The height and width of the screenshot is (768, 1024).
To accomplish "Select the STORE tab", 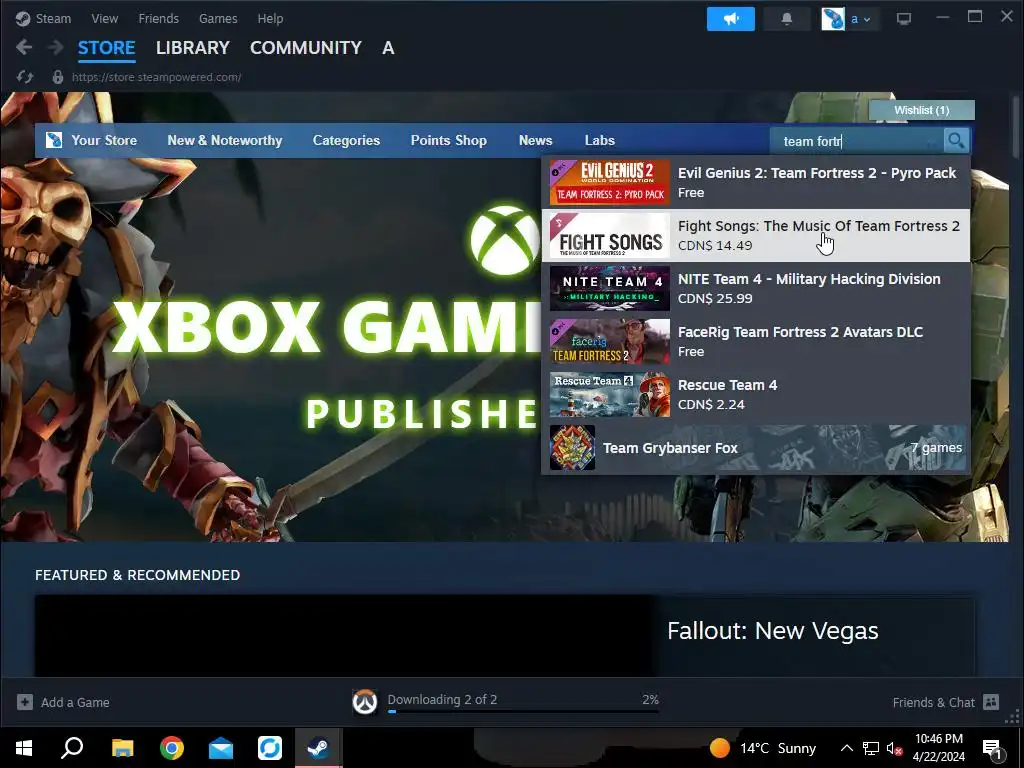I will (106, 48).
